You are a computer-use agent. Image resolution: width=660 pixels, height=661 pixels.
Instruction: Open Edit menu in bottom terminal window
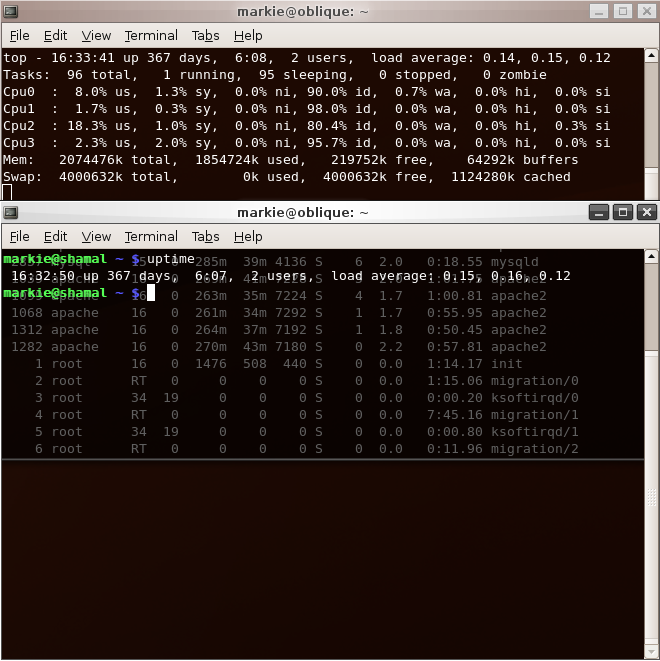click(56, 237)
